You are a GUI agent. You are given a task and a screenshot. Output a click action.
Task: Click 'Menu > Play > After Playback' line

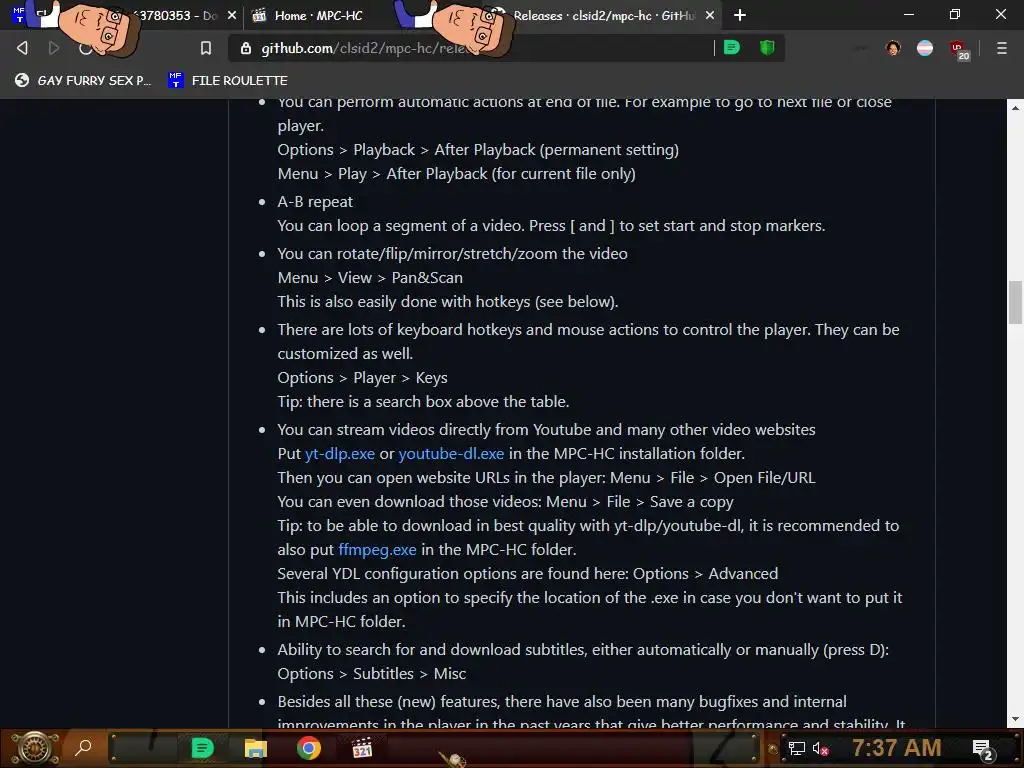click(x=456, y=174)
